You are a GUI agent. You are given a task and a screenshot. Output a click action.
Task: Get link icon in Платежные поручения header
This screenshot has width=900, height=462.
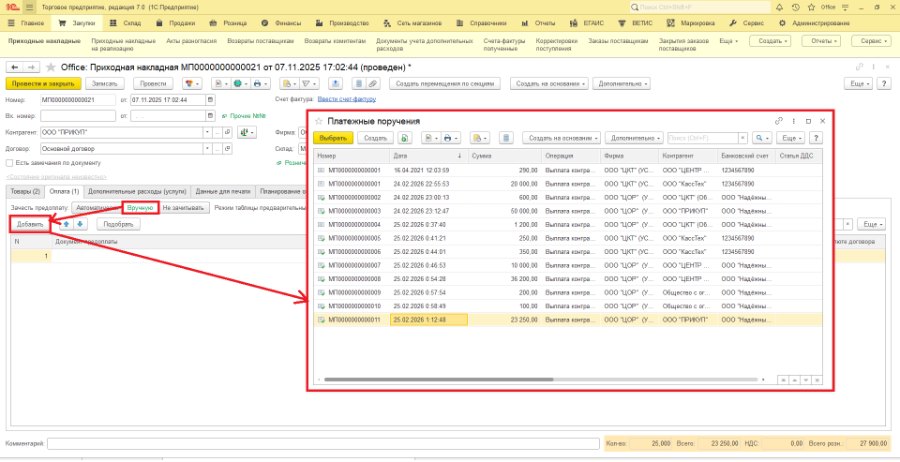779,121
